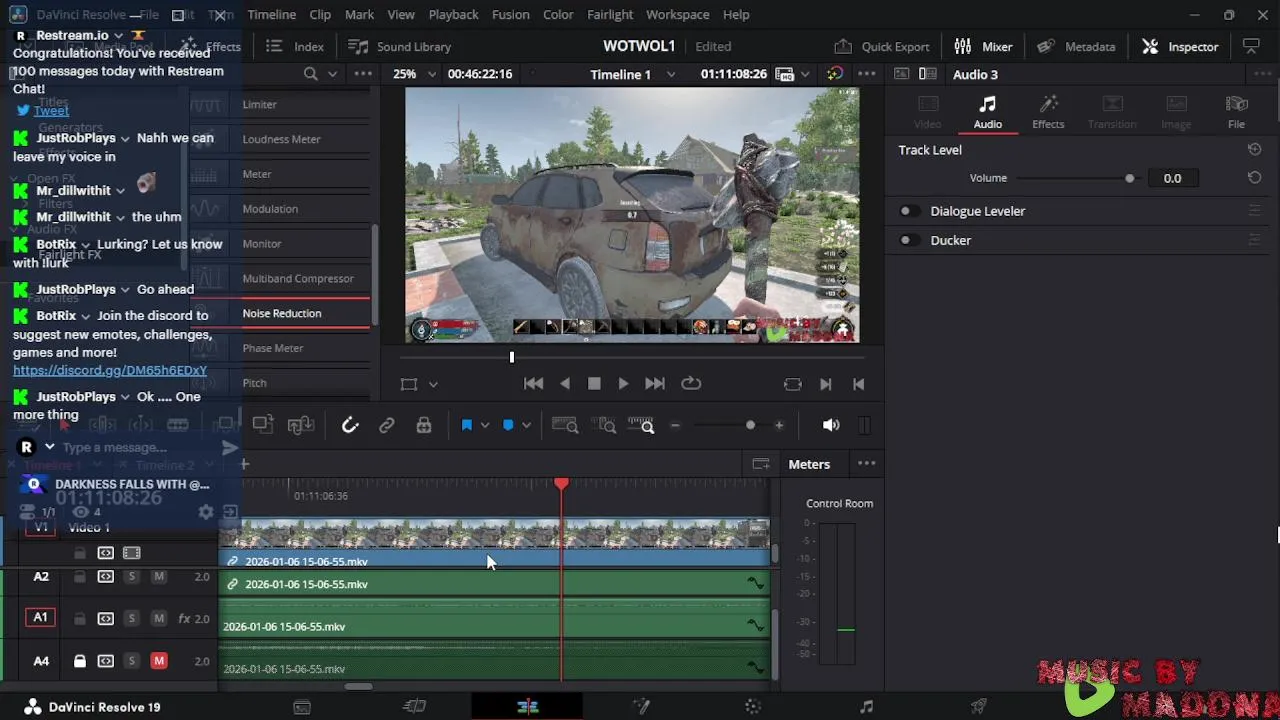This screenshot has height=720, width=1280.
Task: Go to previous clip in viewer
Action: tap(858, 384)
